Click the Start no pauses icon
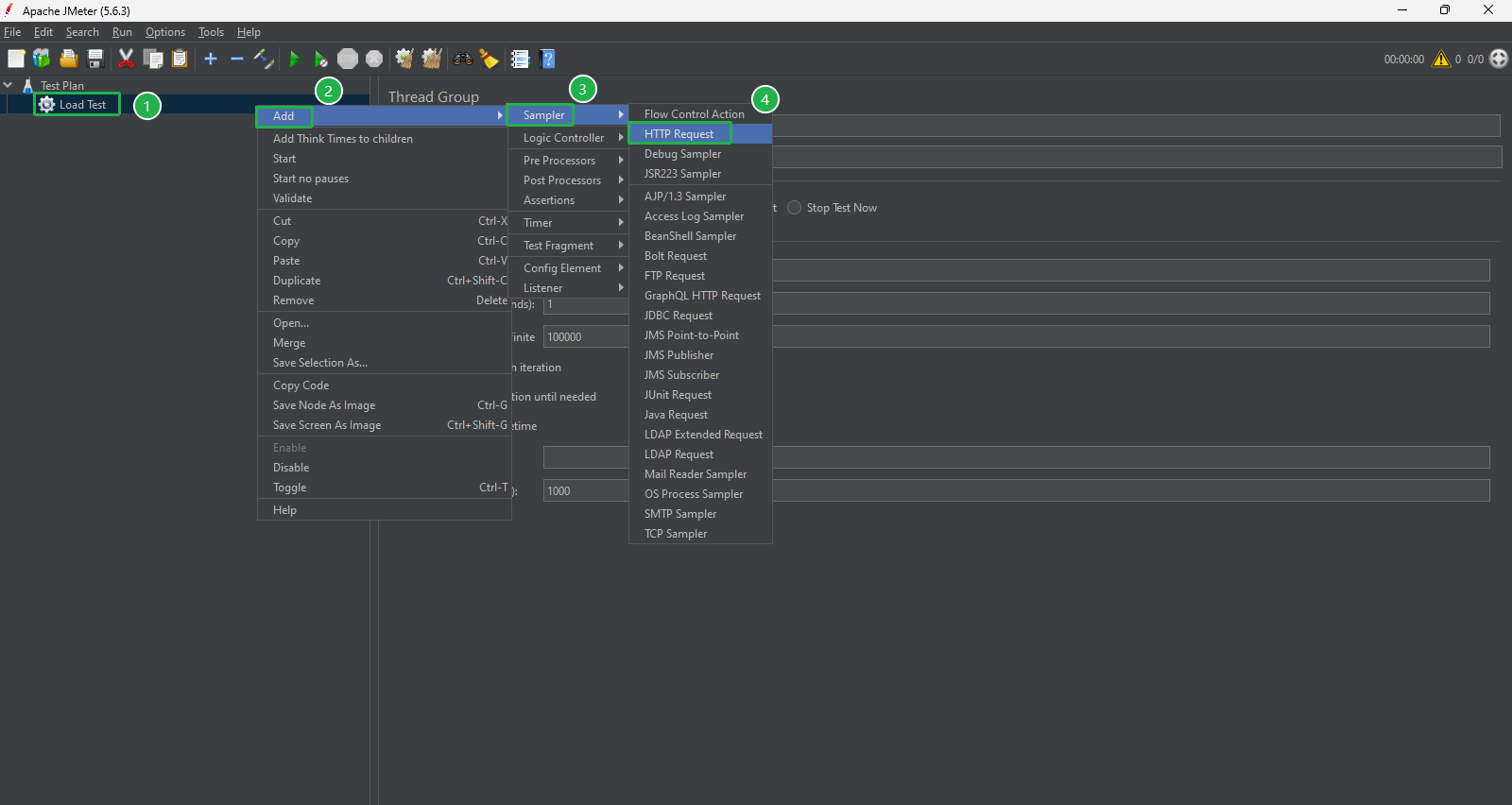The width and height of the screenshot is (1512, 805). click(321, 59)
